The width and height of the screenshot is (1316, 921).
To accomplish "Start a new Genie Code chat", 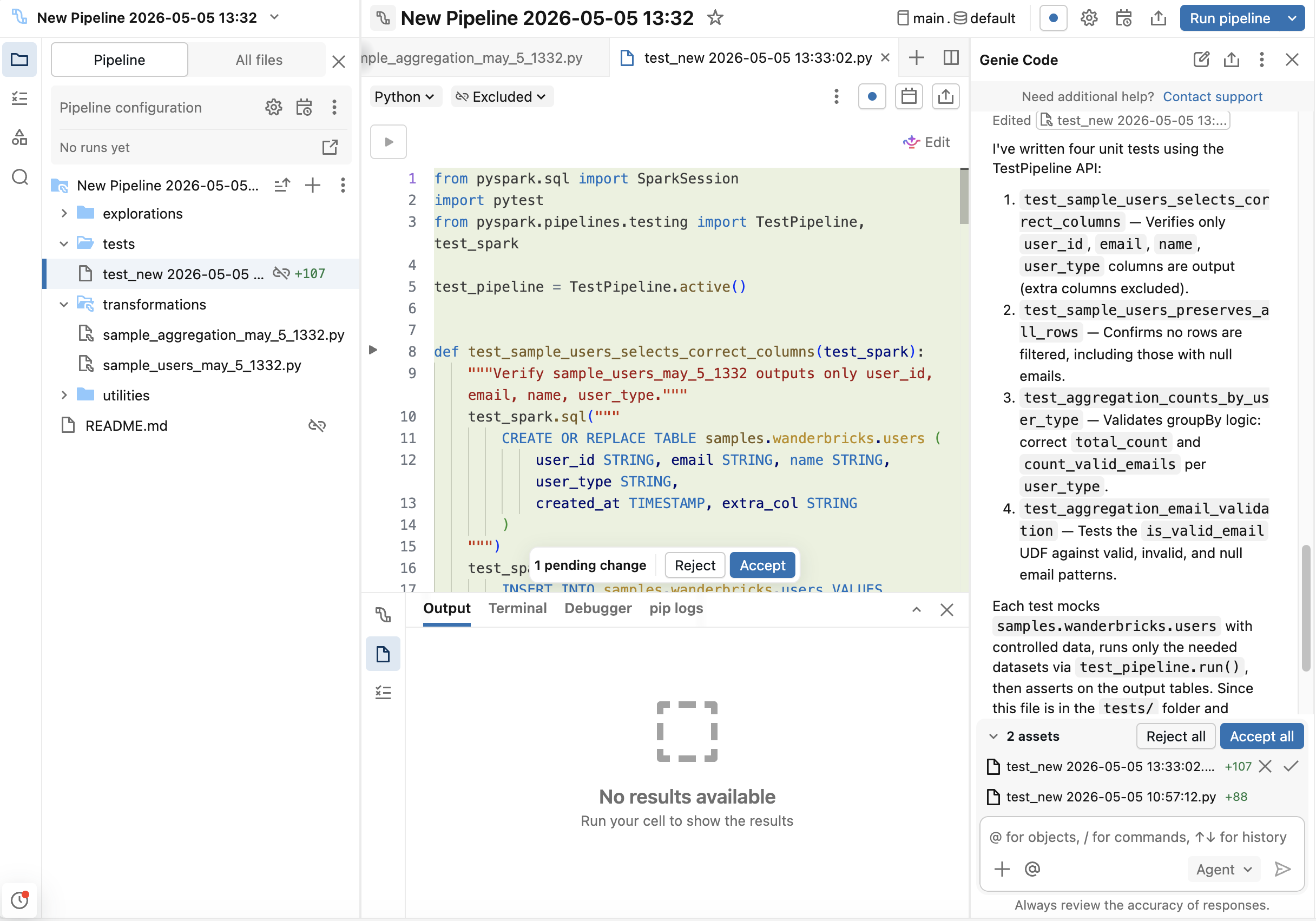I will coord(1201,60).
